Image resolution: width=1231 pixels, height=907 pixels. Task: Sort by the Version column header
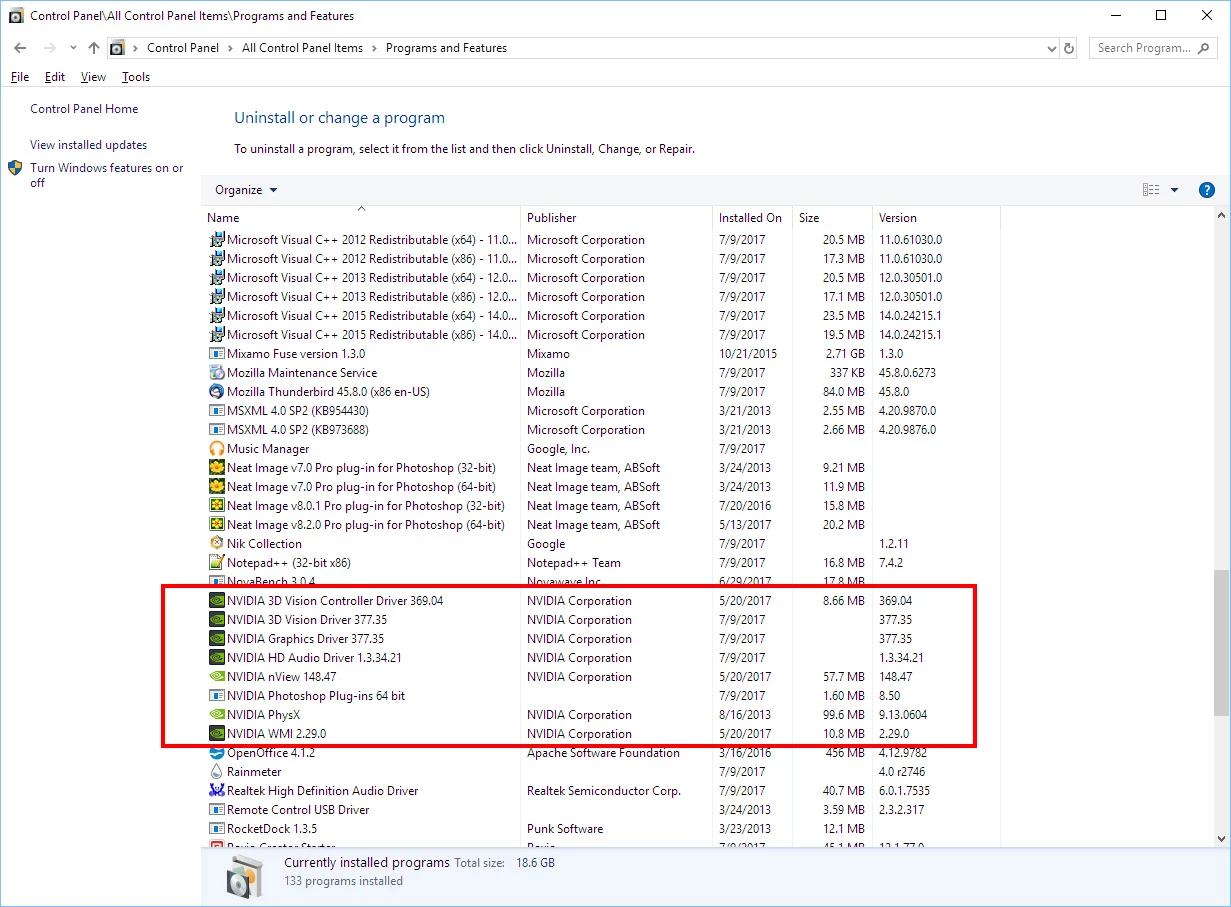[935, 218]
